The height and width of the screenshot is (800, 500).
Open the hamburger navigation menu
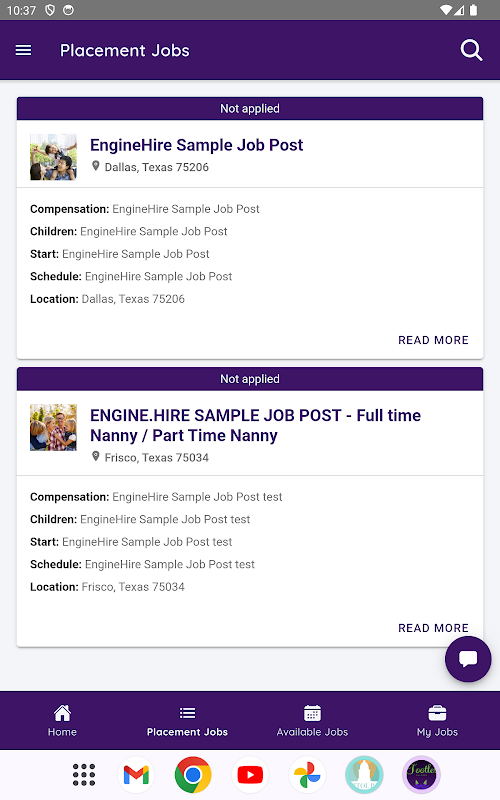click(23, 50)
